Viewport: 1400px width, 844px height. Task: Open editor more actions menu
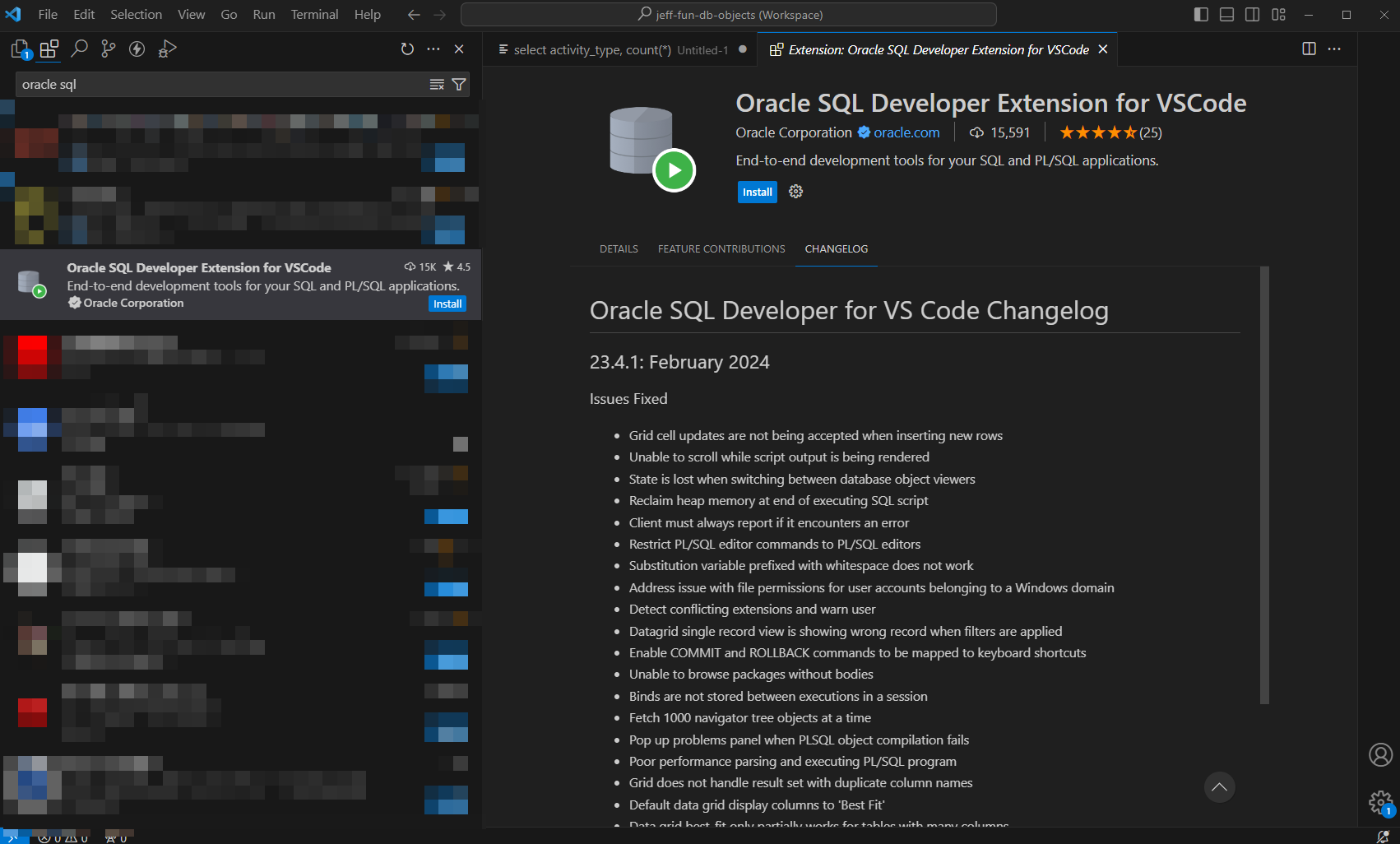[x=1334, y=49]
